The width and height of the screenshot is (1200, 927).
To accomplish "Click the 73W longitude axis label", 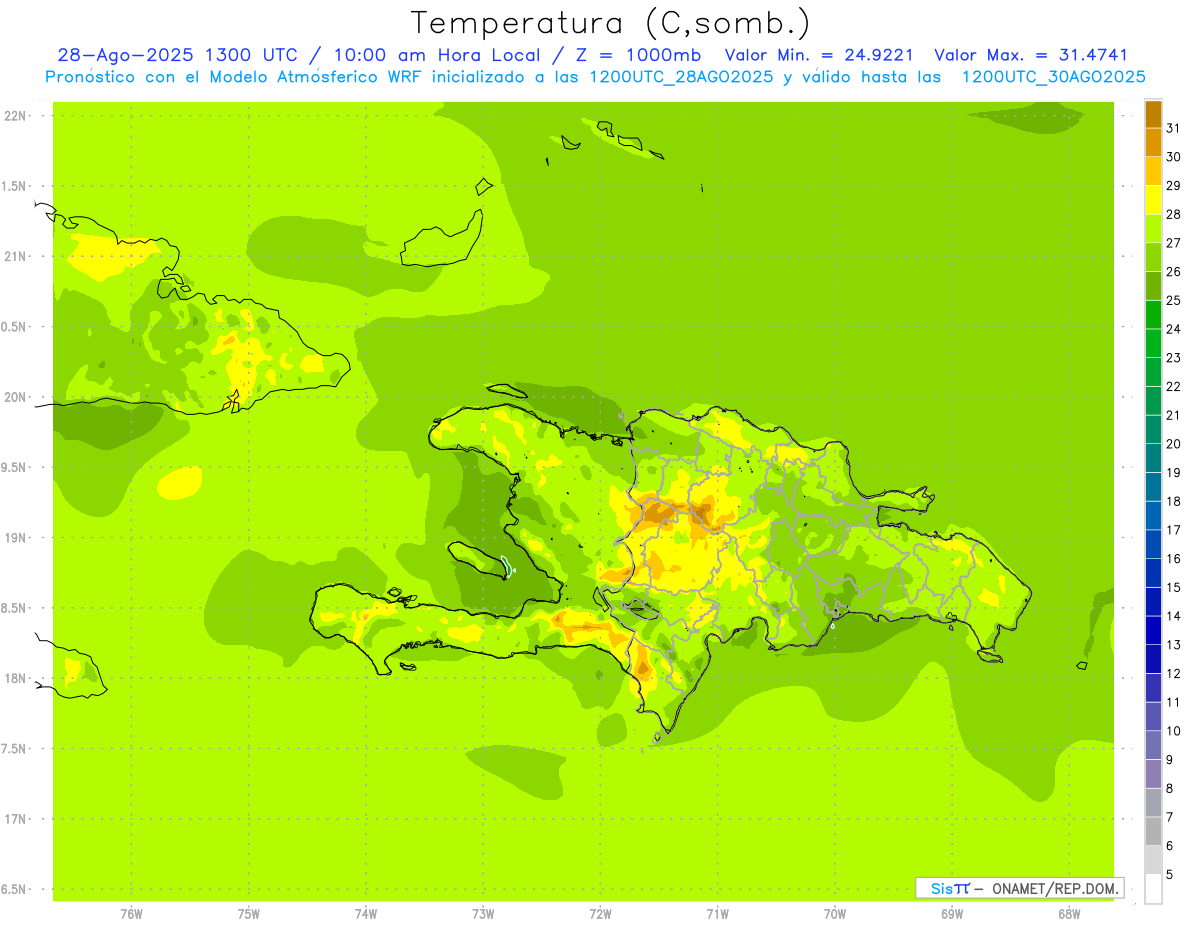I will tap(483, 913).
